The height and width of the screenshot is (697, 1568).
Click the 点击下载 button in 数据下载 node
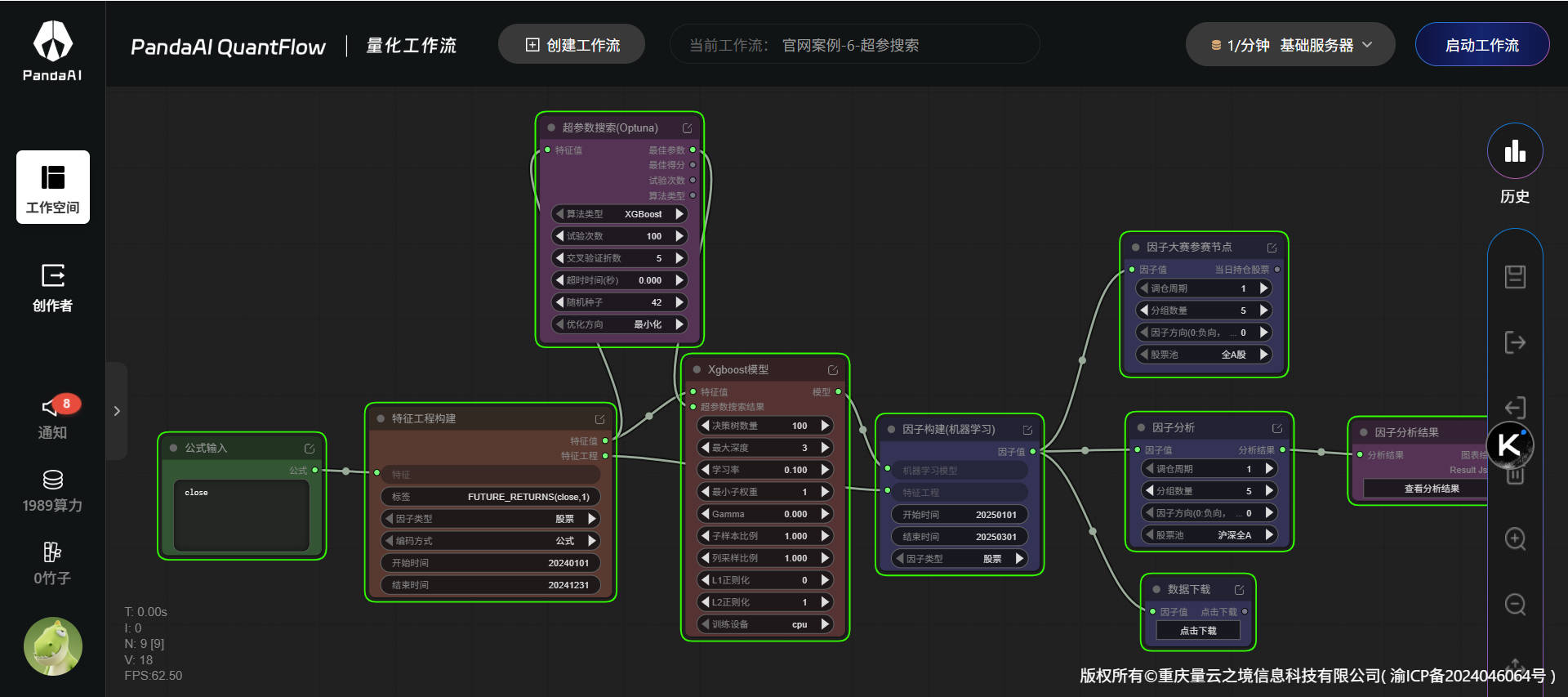point(1198,631)
